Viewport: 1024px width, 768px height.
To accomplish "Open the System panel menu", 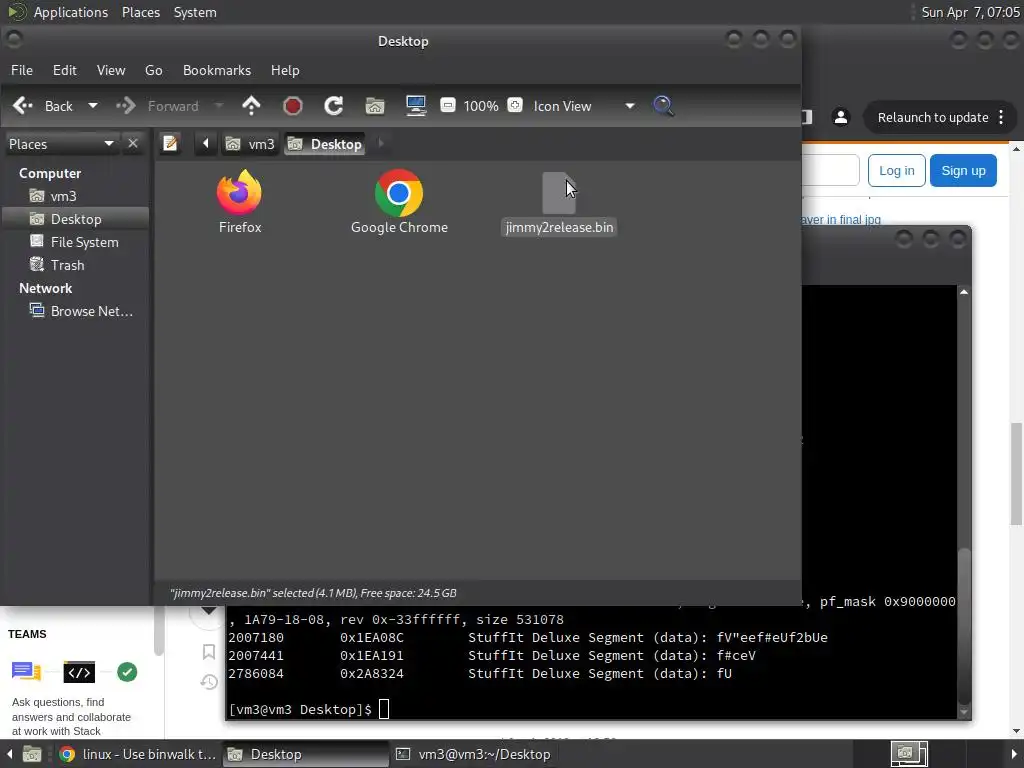I will point(195,12).
